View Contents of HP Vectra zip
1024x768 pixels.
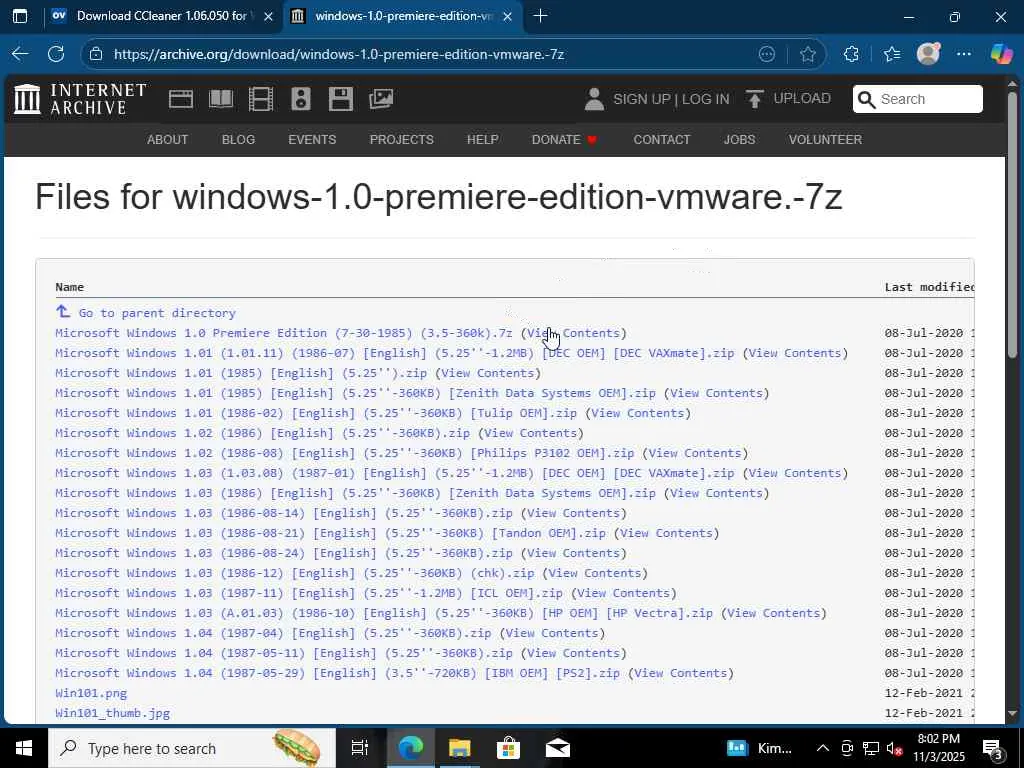tap(773, 613)
